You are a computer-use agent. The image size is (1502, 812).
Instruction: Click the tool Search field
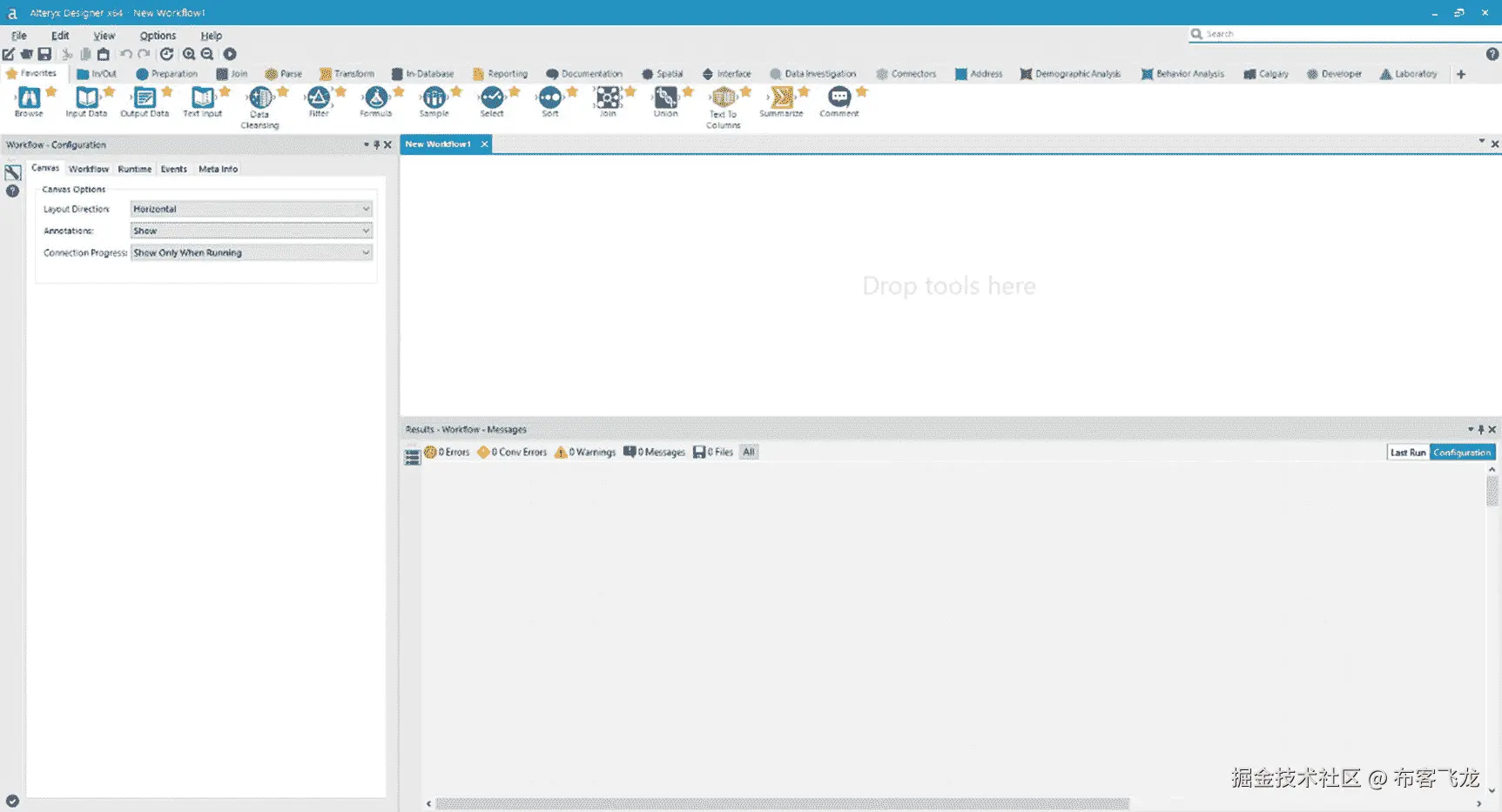tap(1344, 34)
